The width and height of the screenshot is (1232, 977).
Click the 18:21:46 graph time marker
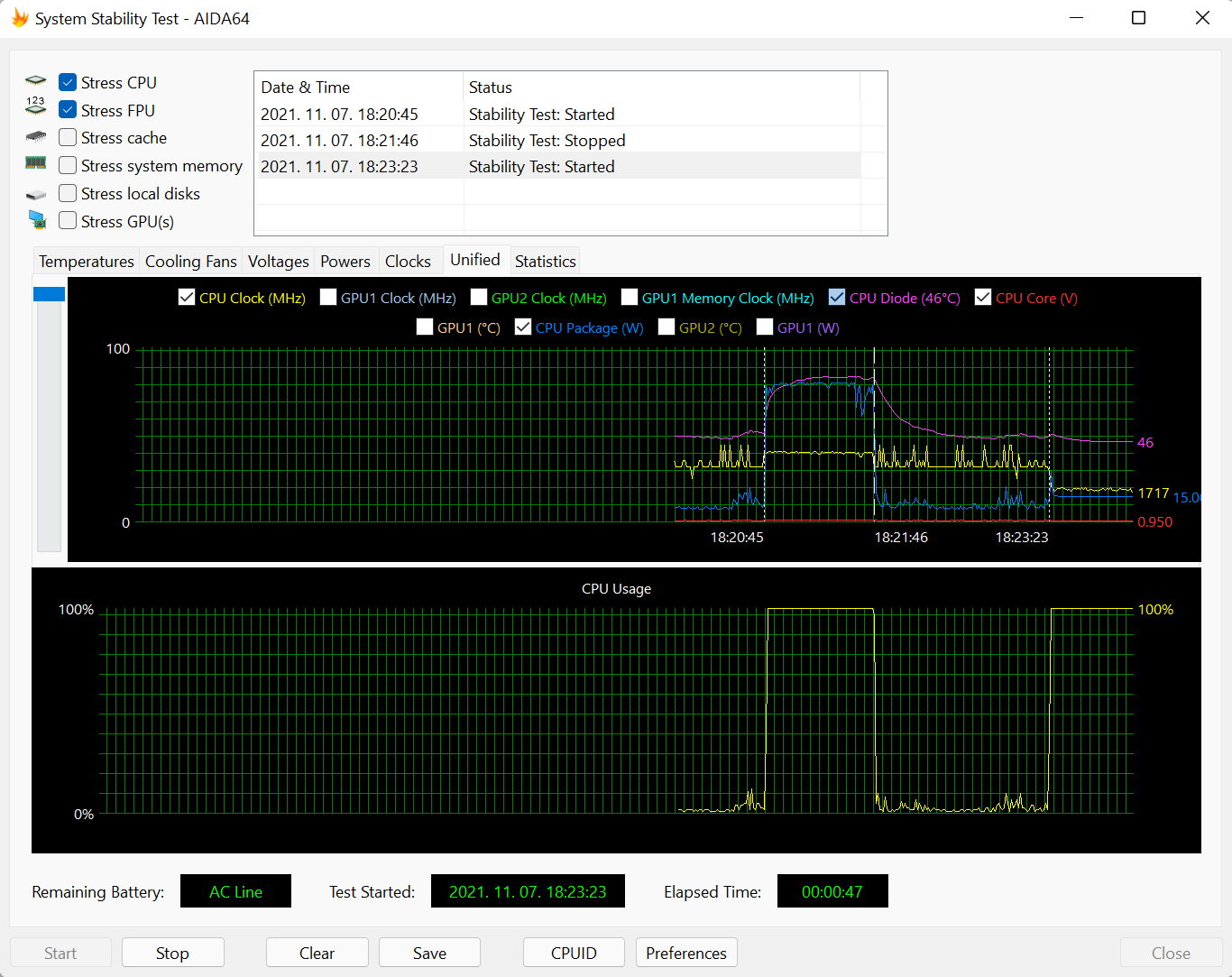click(901, 537)
